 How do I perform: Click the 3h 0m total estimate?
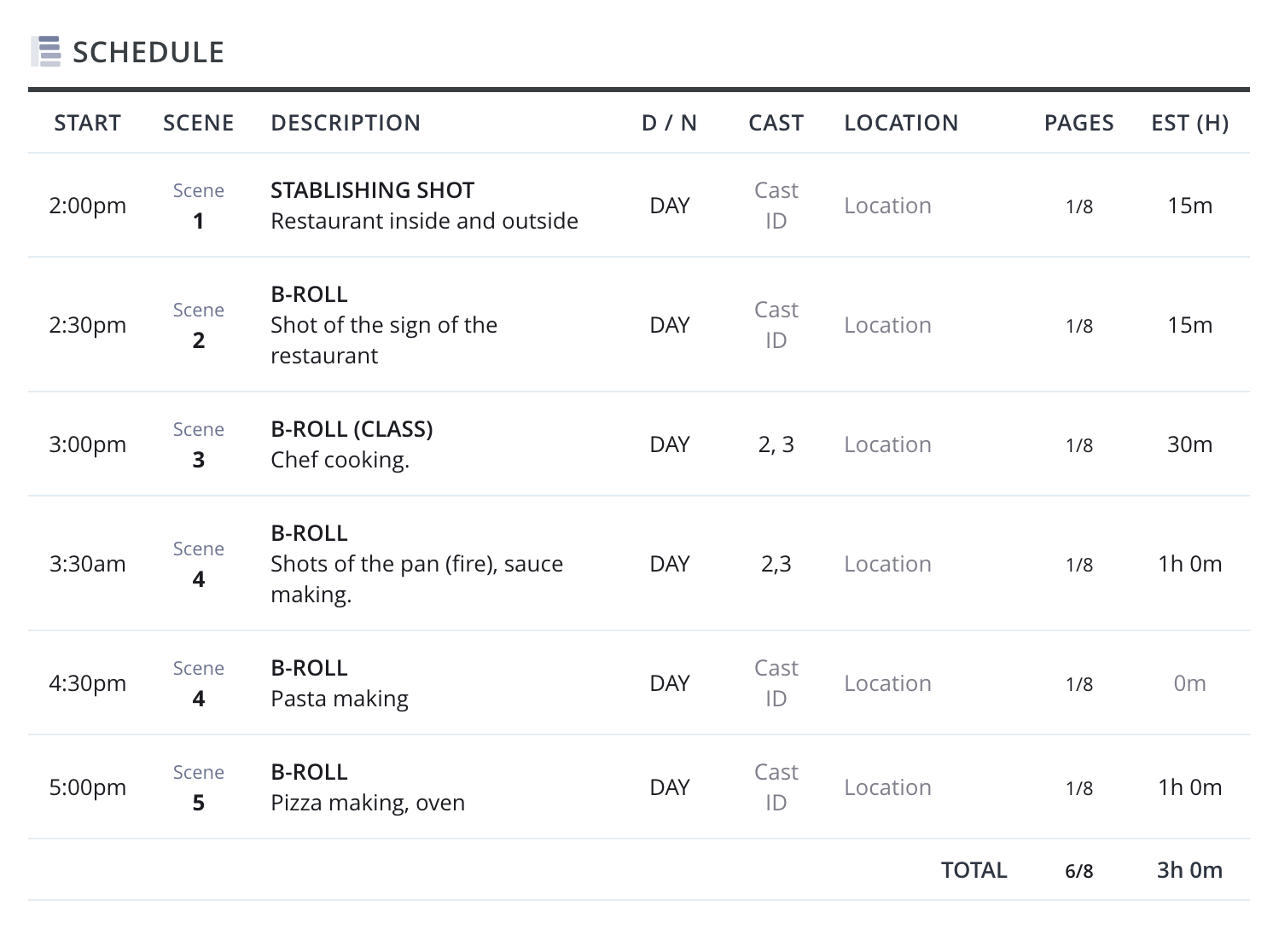[x=1189, y=870]
